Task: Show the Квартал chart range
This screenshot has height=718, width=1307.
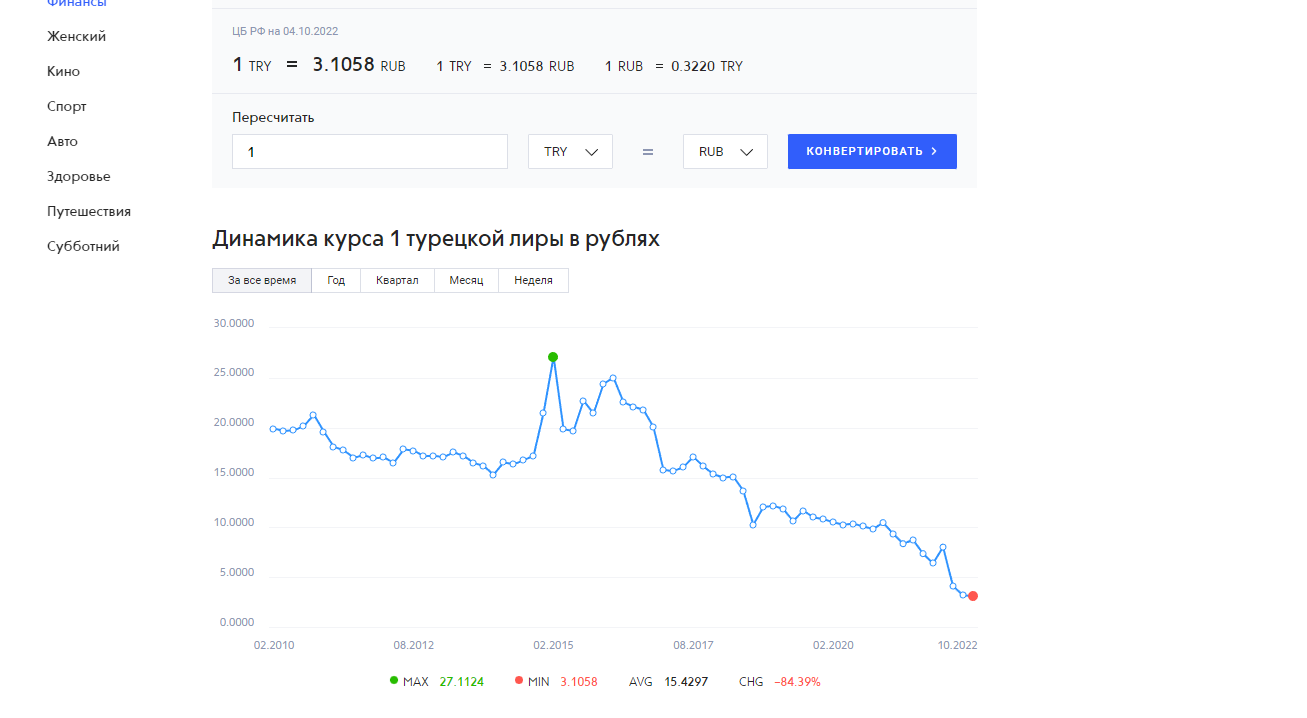Action: (x=397, y=281)
